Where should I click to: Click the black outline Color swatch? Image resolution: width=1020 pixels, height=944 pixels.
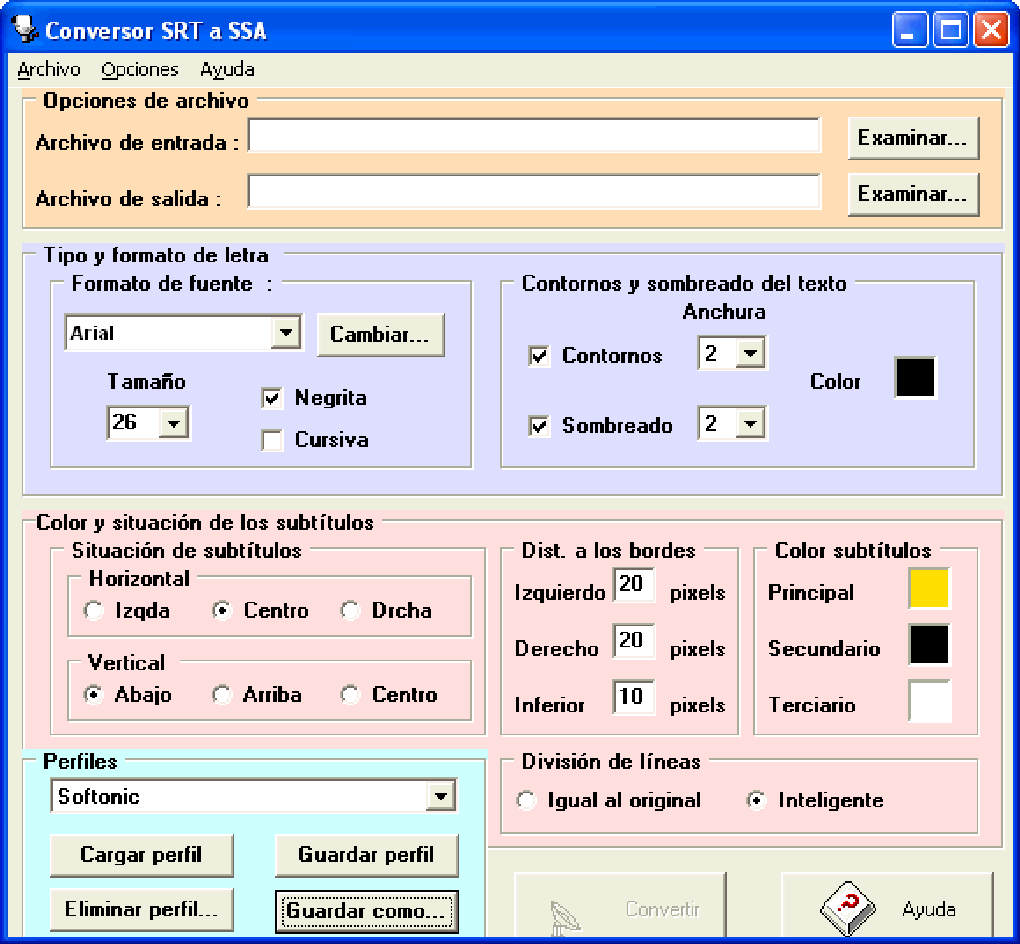tap(915, 377)
